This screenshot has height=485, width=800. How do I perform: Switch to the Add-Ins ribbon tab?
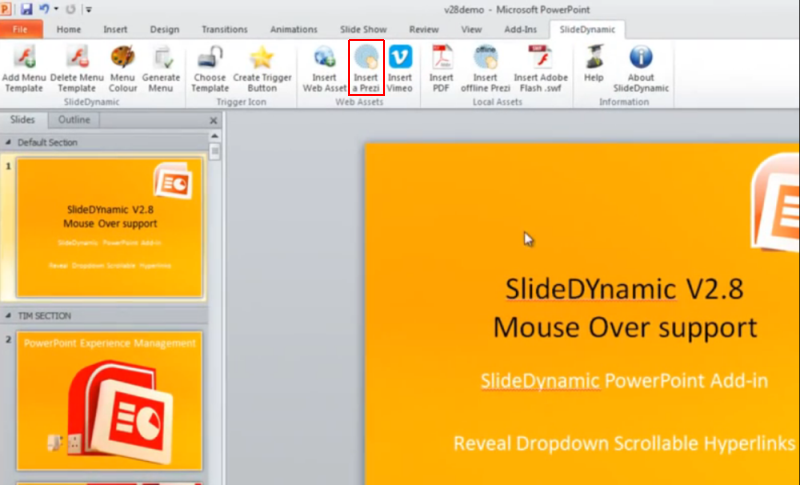(x=520, y=30)
